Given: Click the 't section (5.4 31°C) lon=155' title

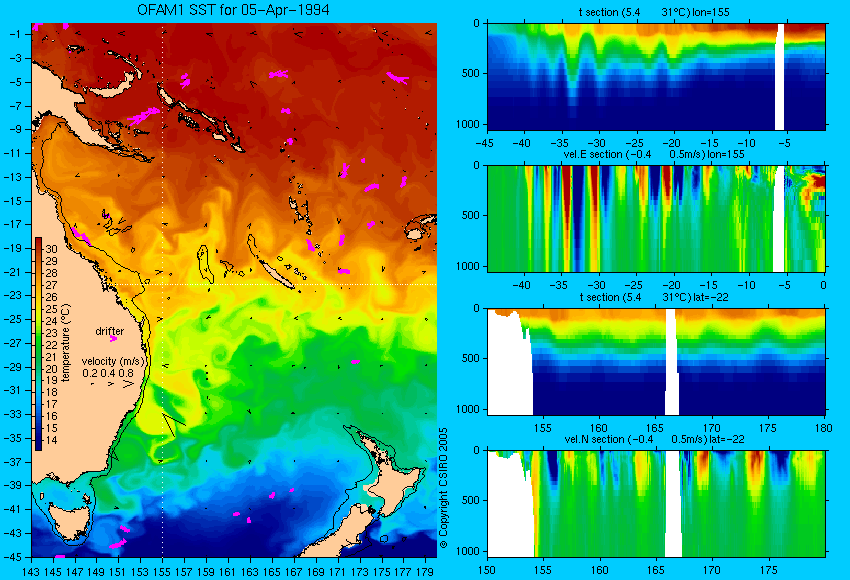Looking at the screenshot, I should click(x=654, y=12).
